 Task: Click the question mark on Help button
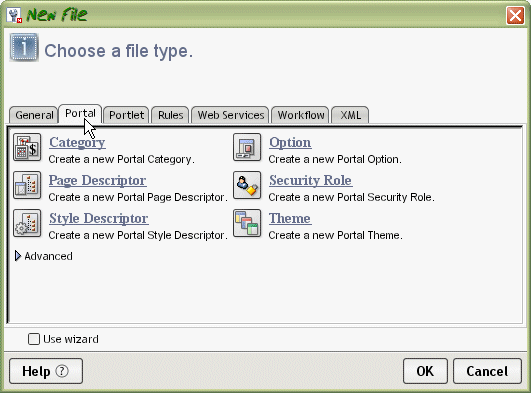[62, 371]
